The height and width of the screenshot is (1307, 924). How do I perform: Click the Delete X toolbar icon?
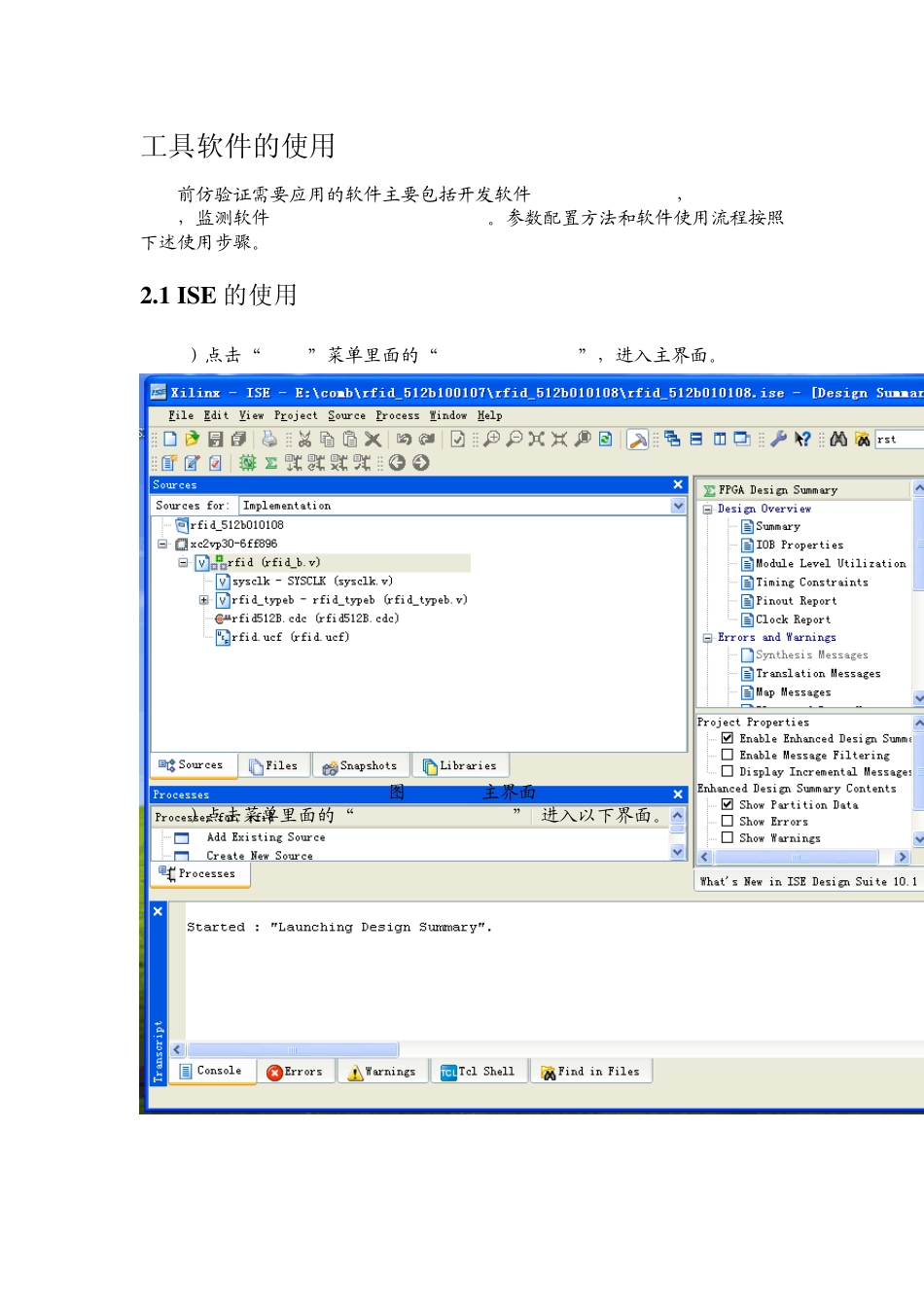click(373, 440)
